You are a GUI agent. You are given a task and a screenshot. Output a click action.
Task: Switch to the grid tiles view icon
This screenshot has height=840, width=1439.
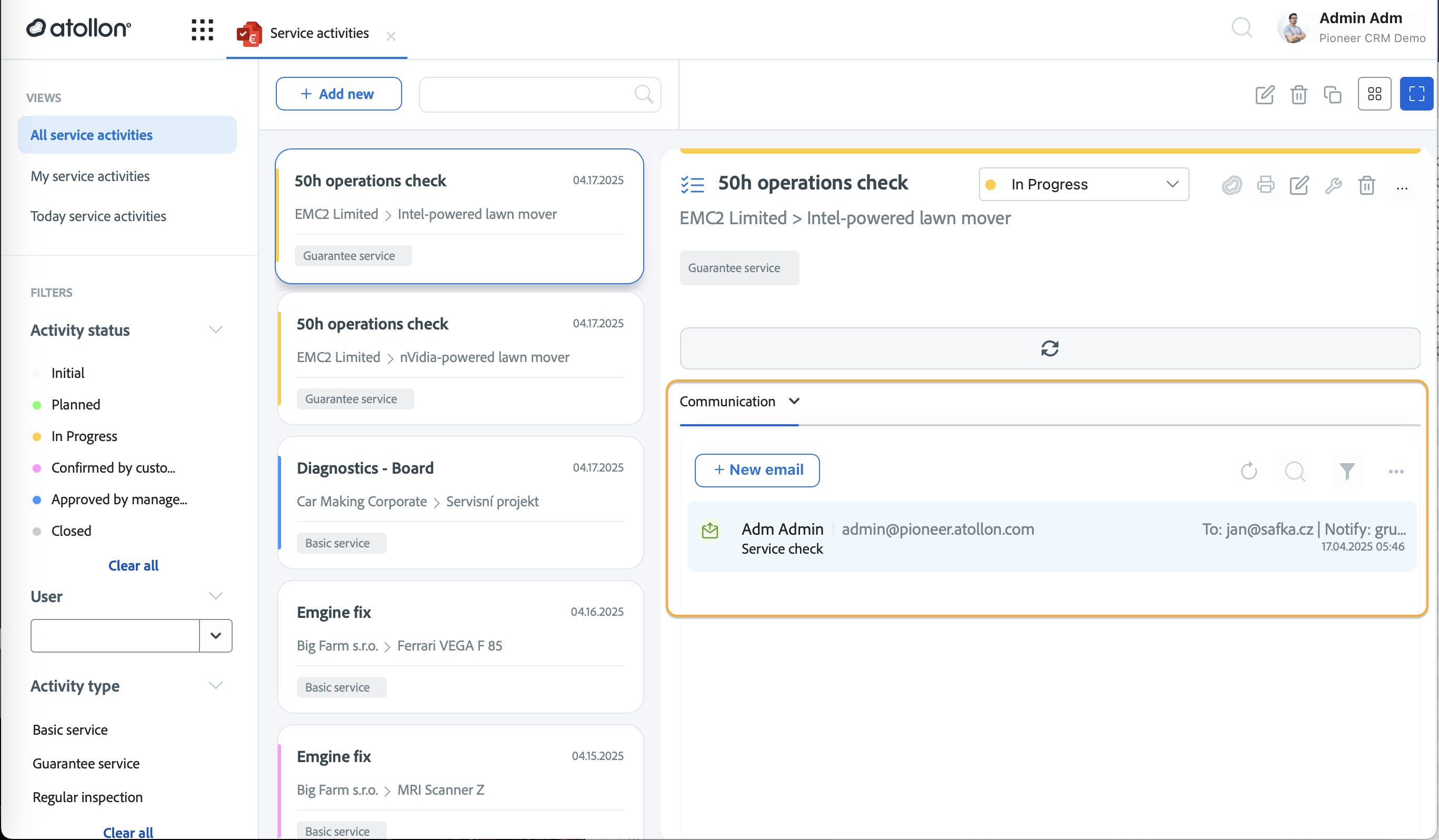coord(1374,94)
